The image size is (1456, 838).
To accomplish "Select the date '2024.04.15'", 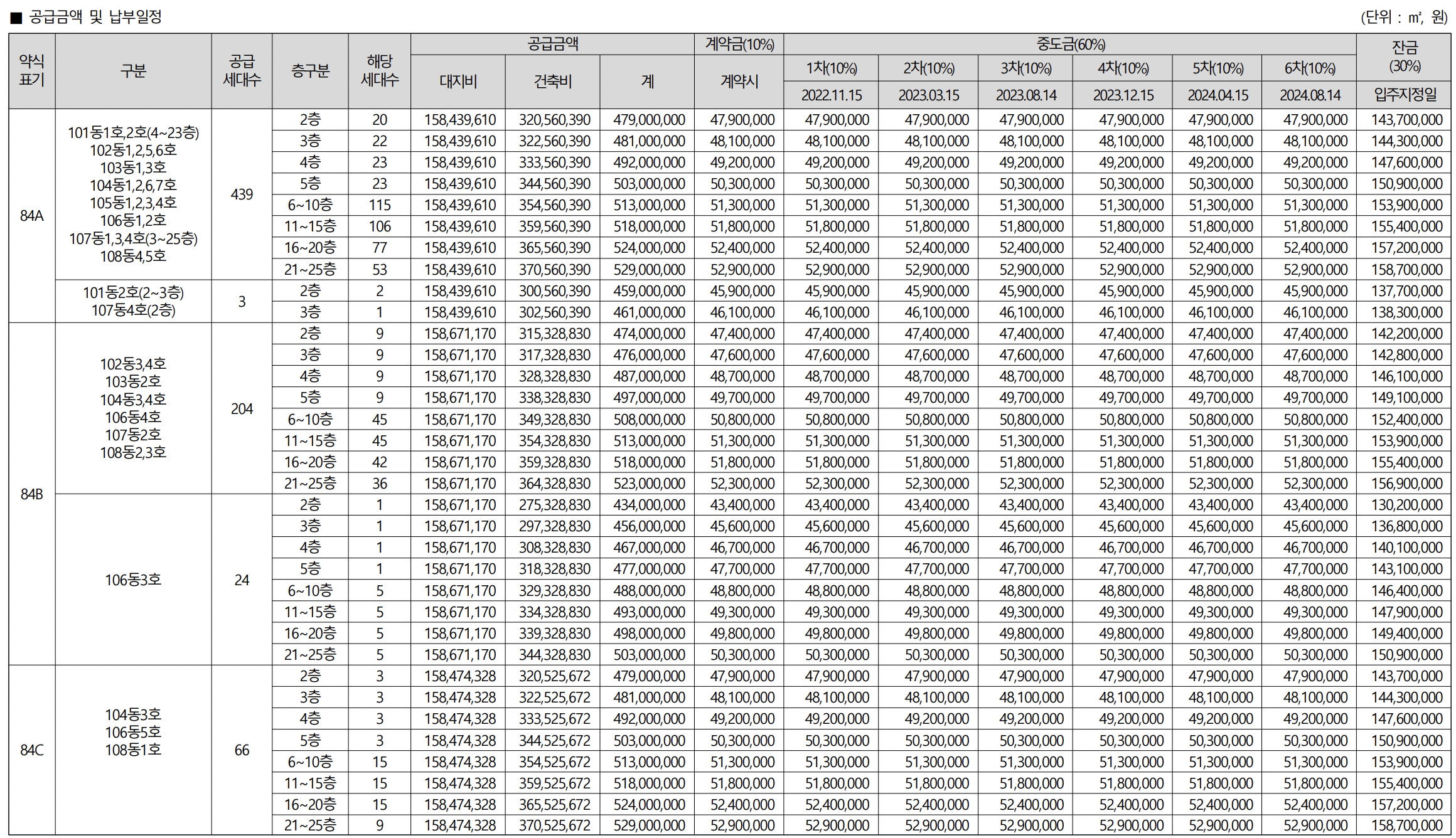I will tap(1218, 95).
